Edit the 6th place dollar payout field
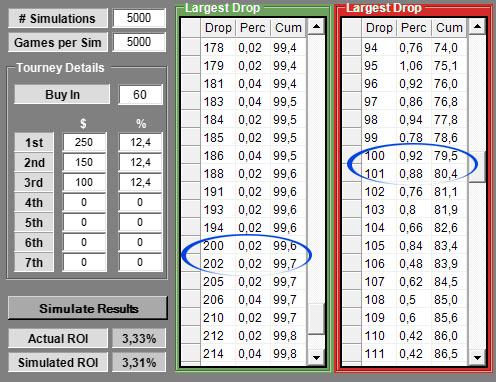Viewport: 496px width, 382px height. tap(84, 242)
